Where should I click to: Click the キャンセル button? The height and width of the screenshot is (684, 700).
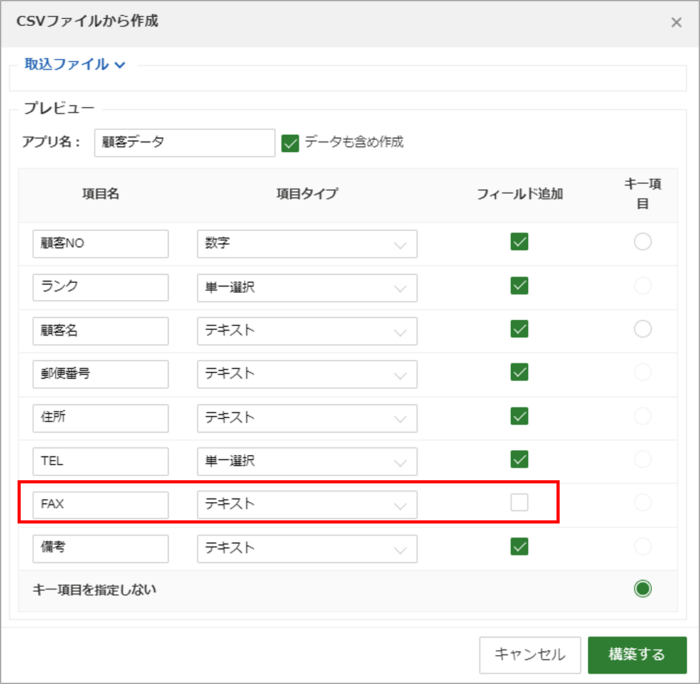(530, 655)
